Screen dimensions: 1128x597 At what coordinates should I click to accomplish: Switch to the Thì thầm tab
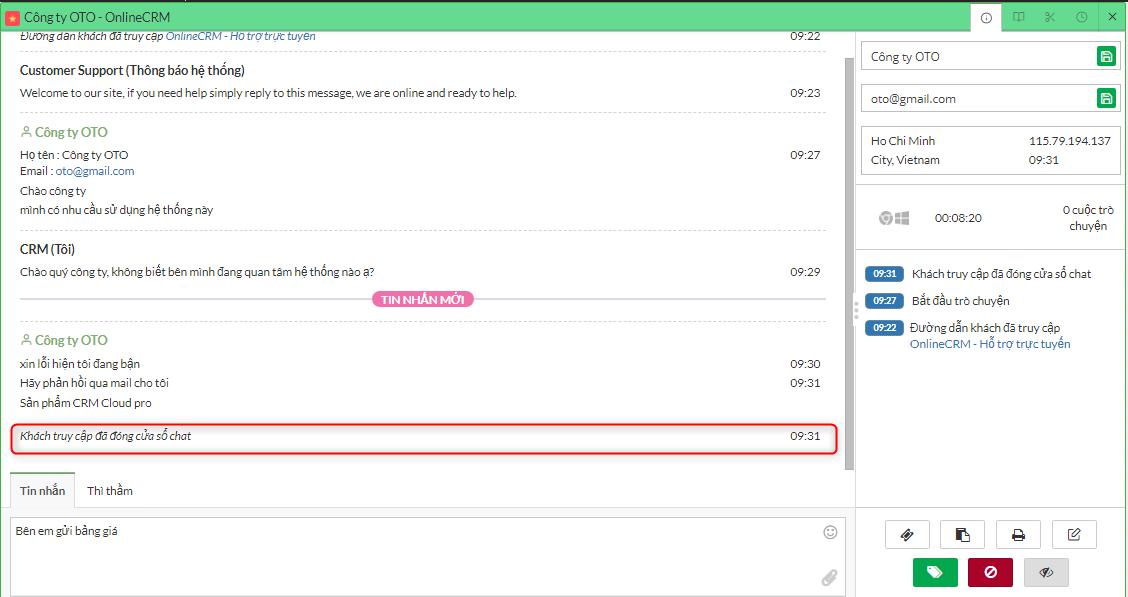(x=109, y=491)
